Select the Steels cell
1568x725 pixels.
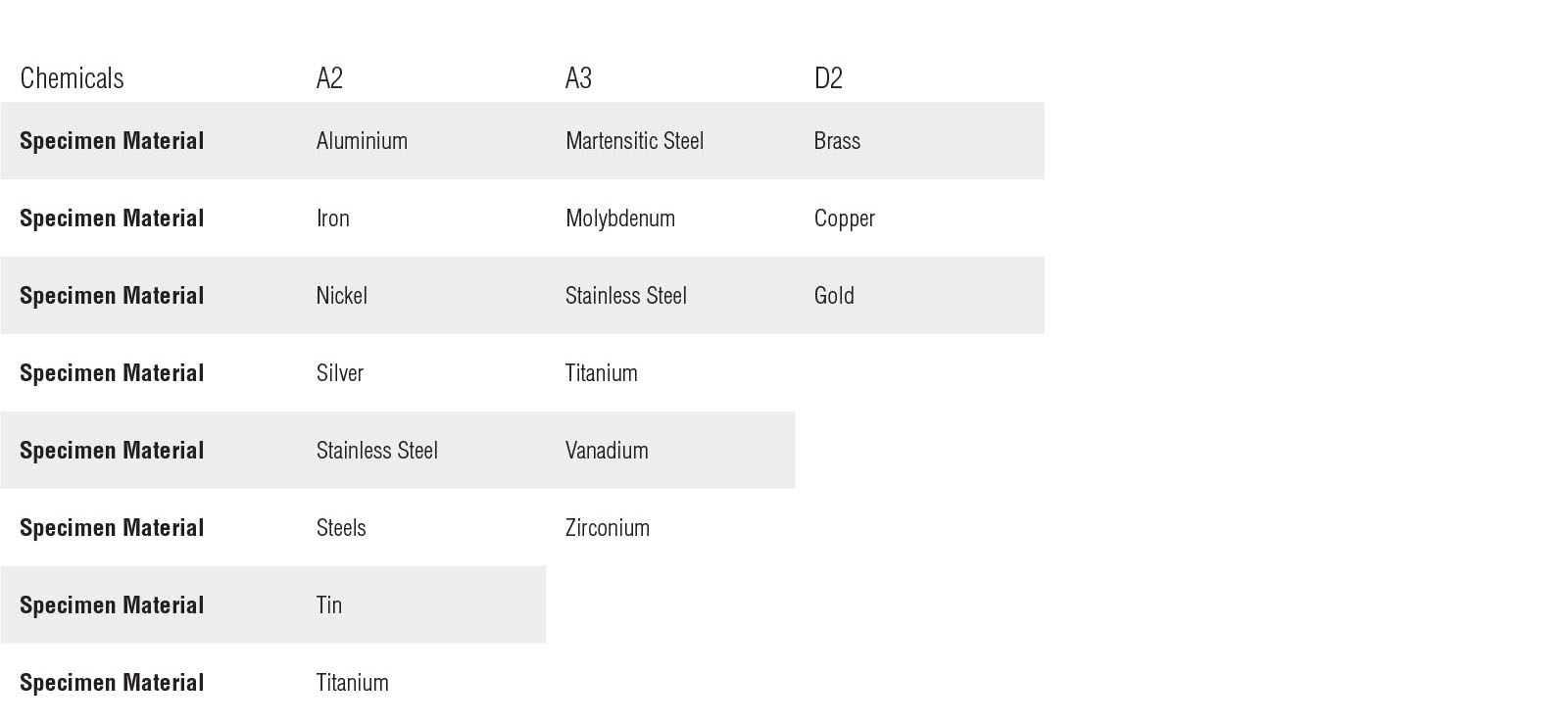pyautogui.click(x=341, y=528)
